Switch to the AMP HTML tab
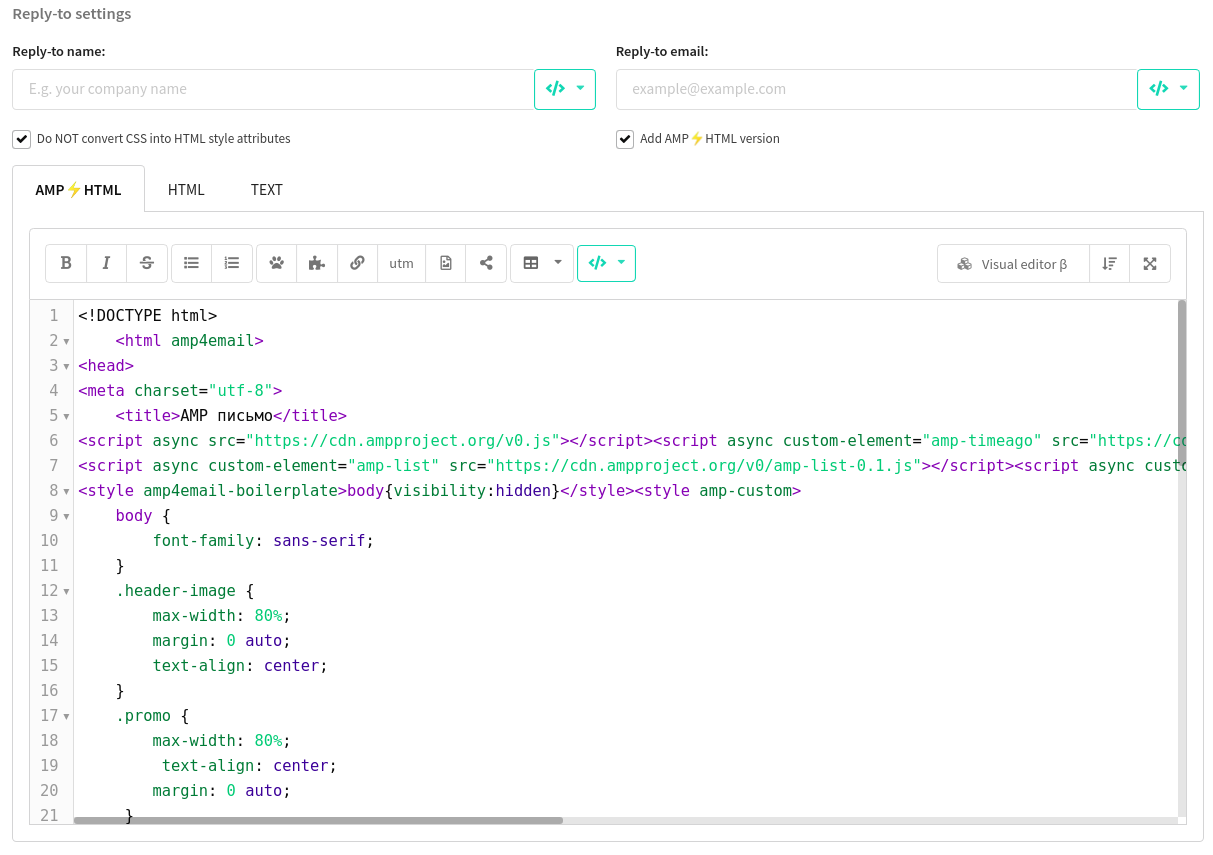Image resolution: width=1213 pixels, height=855 pixels. click(x=78, y=189)
